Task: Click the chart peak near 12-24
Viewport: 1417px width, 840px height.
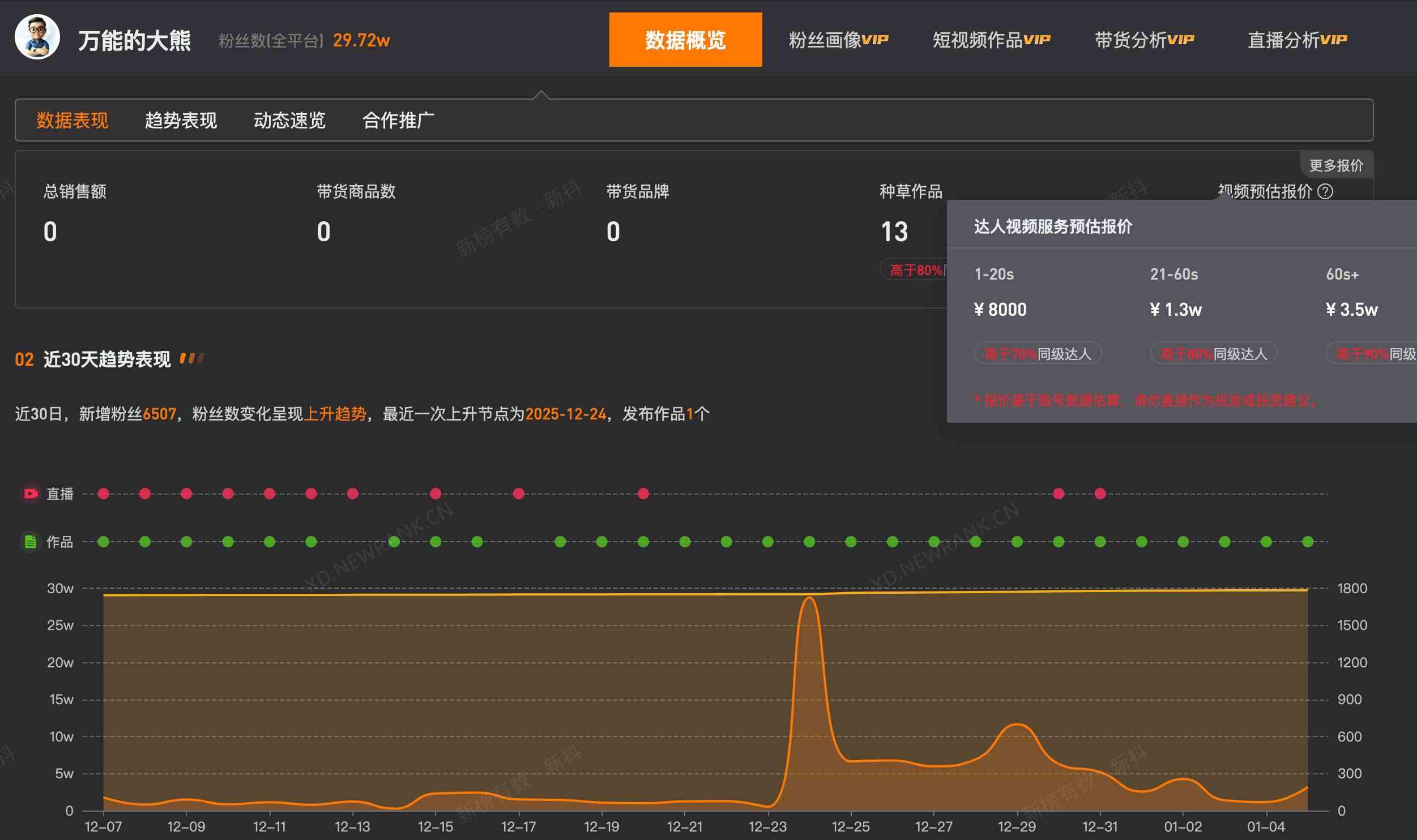Action: pos(809,598)
